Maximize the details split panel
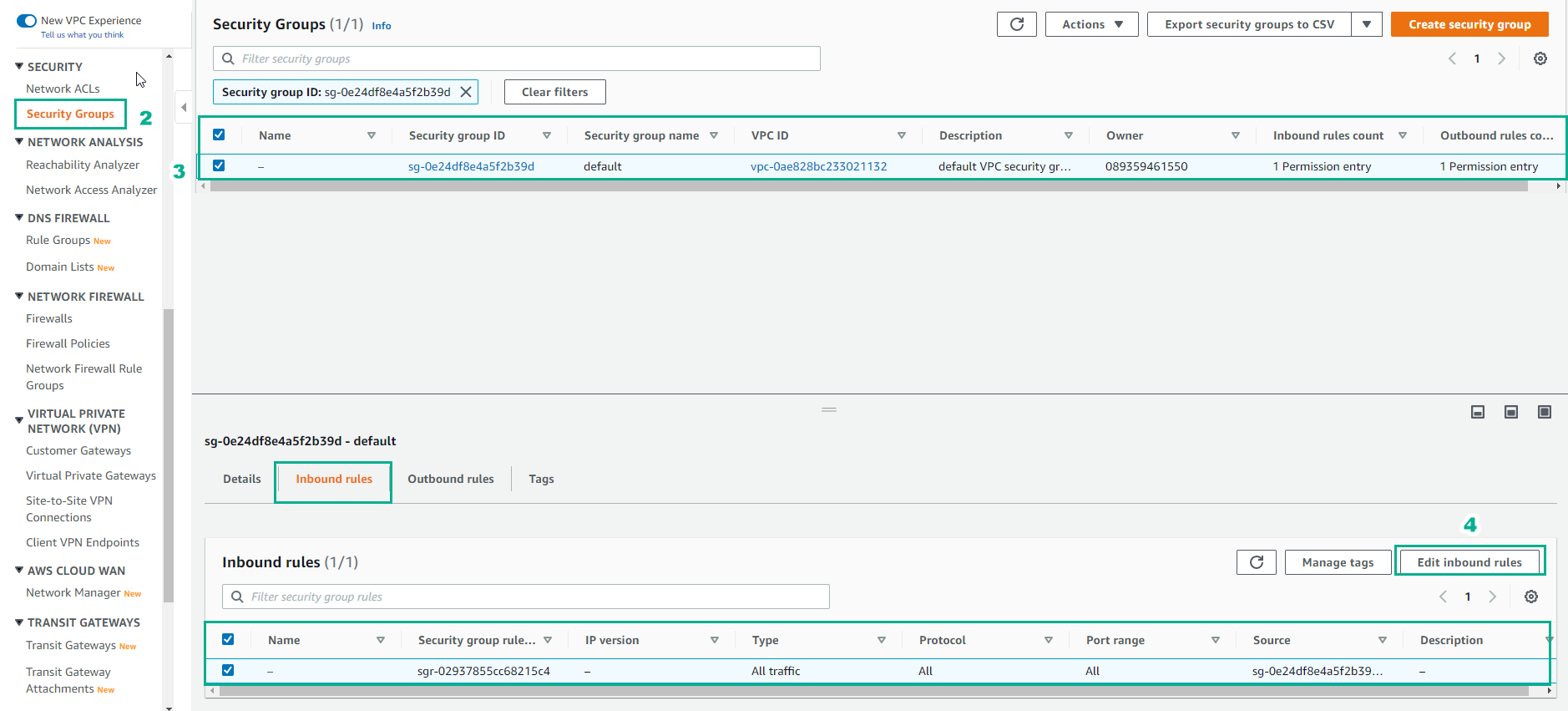1568x711 pixels. (1545, 412)
